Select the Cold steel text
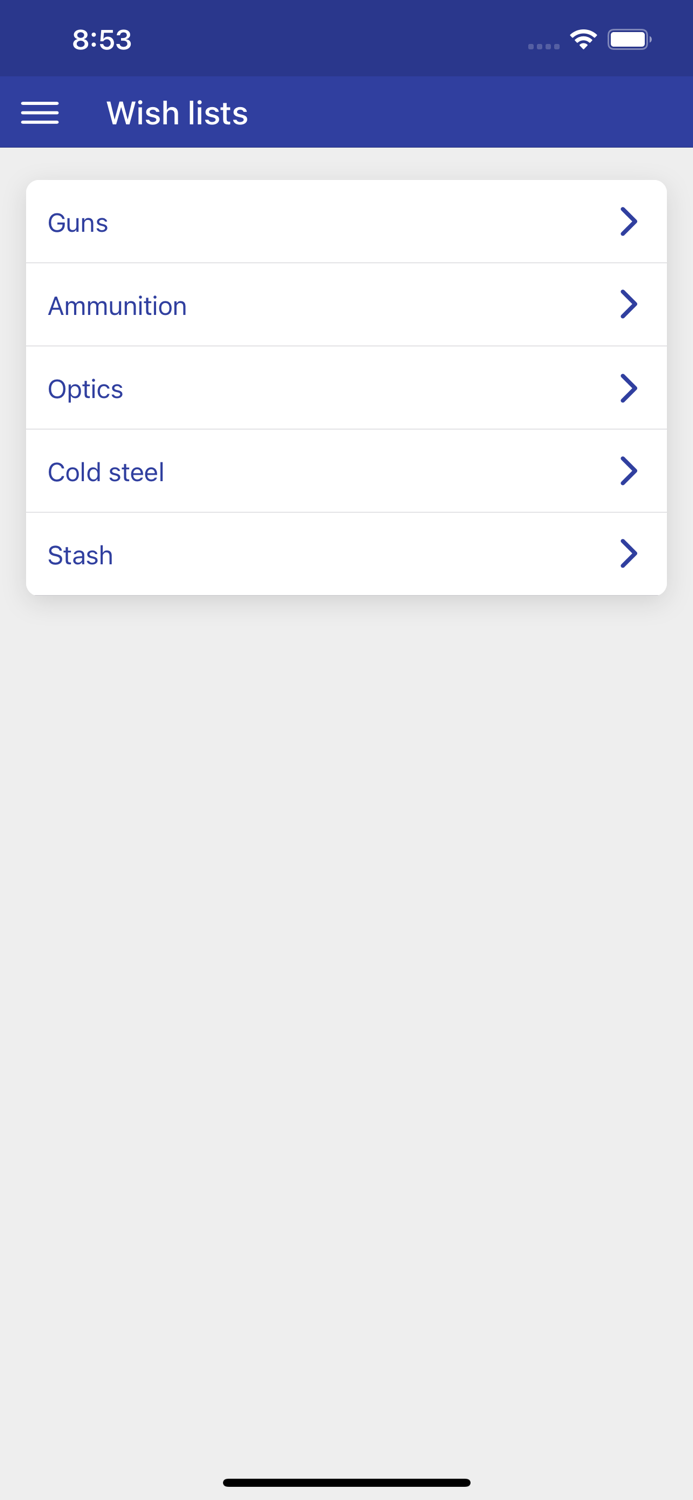The image size is (693, 1500). (106, 472)
